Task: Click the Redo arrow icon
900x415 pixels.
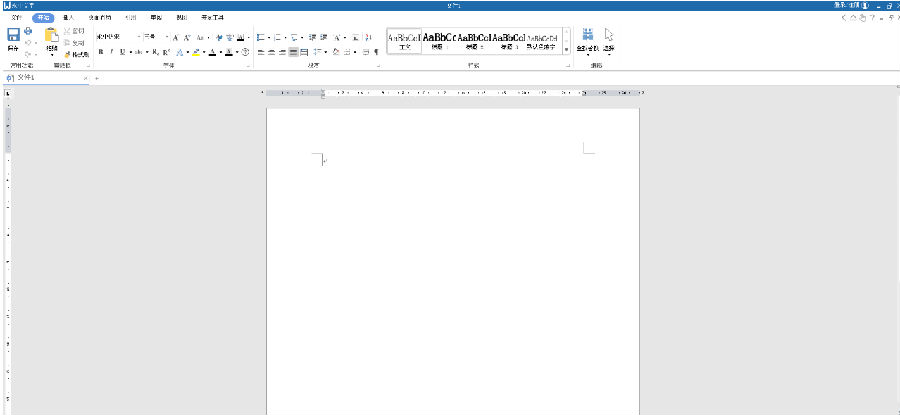Action: pyautogui.click(x=28, y=55)
